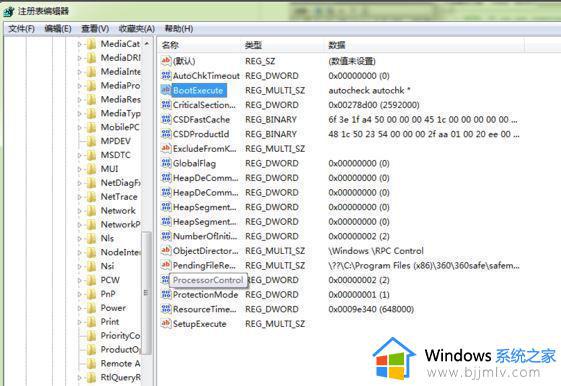Click the data 'autocheck autochk *'

click(369, 91)
